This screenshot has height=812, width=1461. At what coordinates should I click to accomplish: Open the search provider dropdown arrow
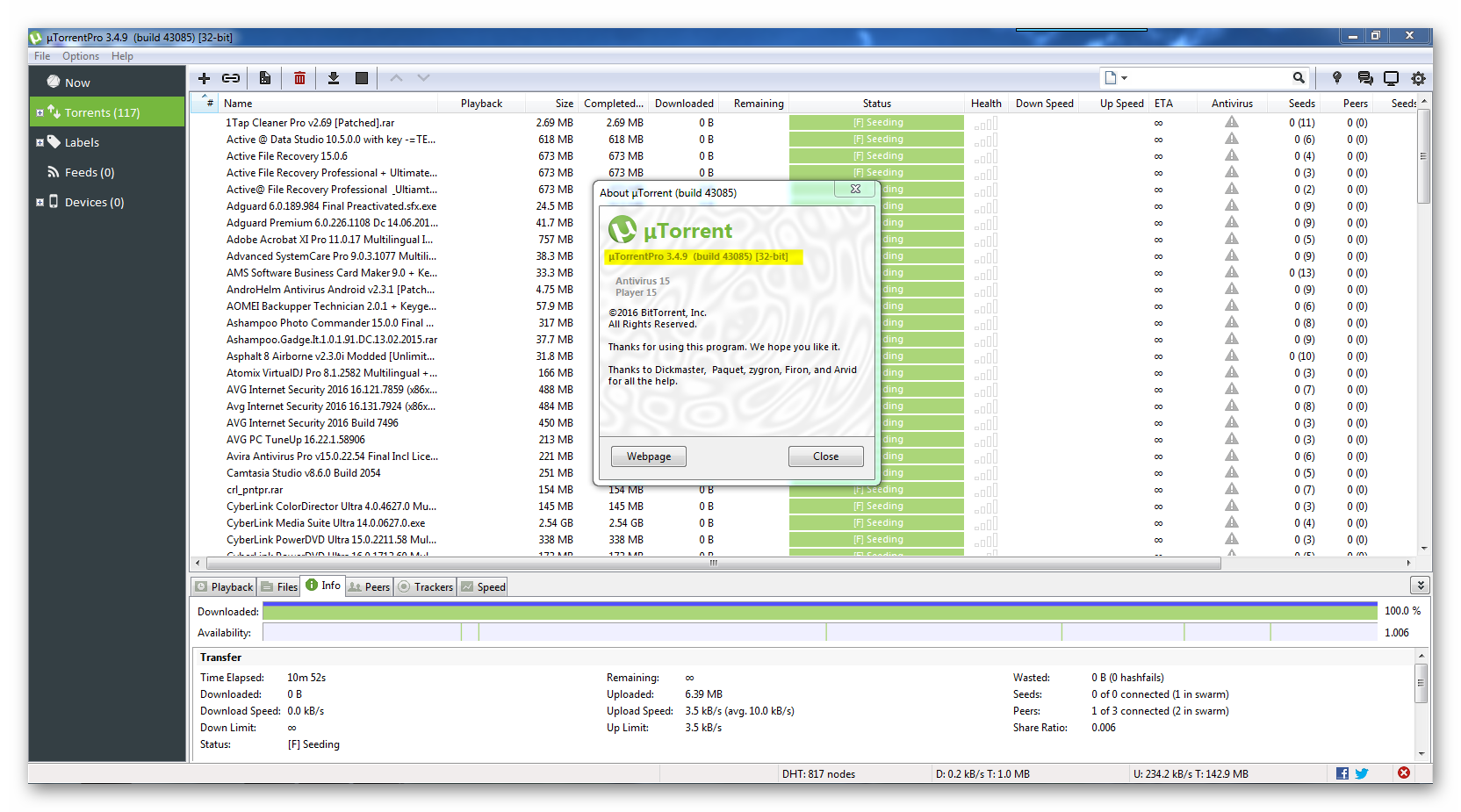(1124, 78)
